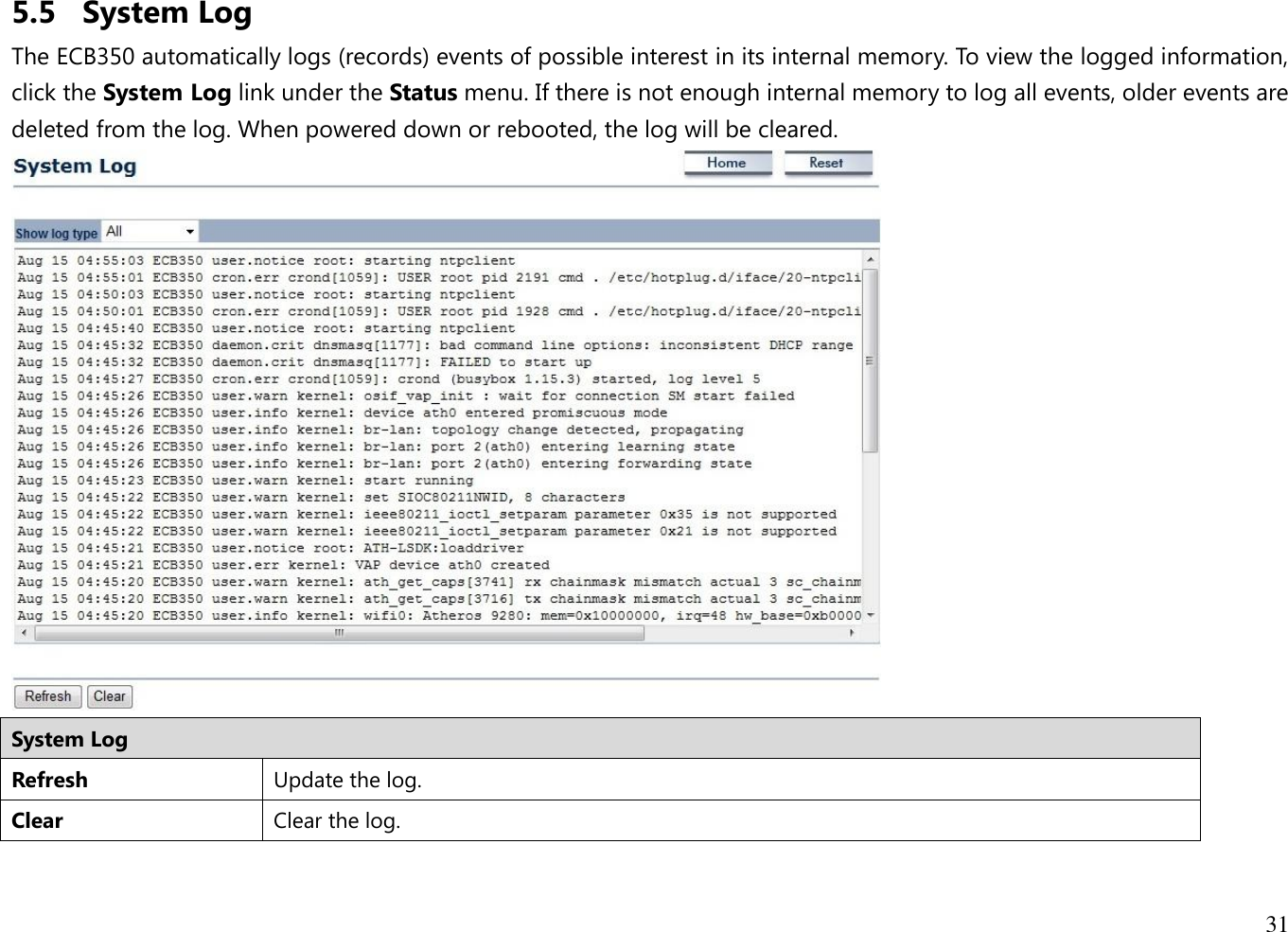Click the '5.5 System Log' section title
1288x932 pixels.
click(x=132, y=14)
